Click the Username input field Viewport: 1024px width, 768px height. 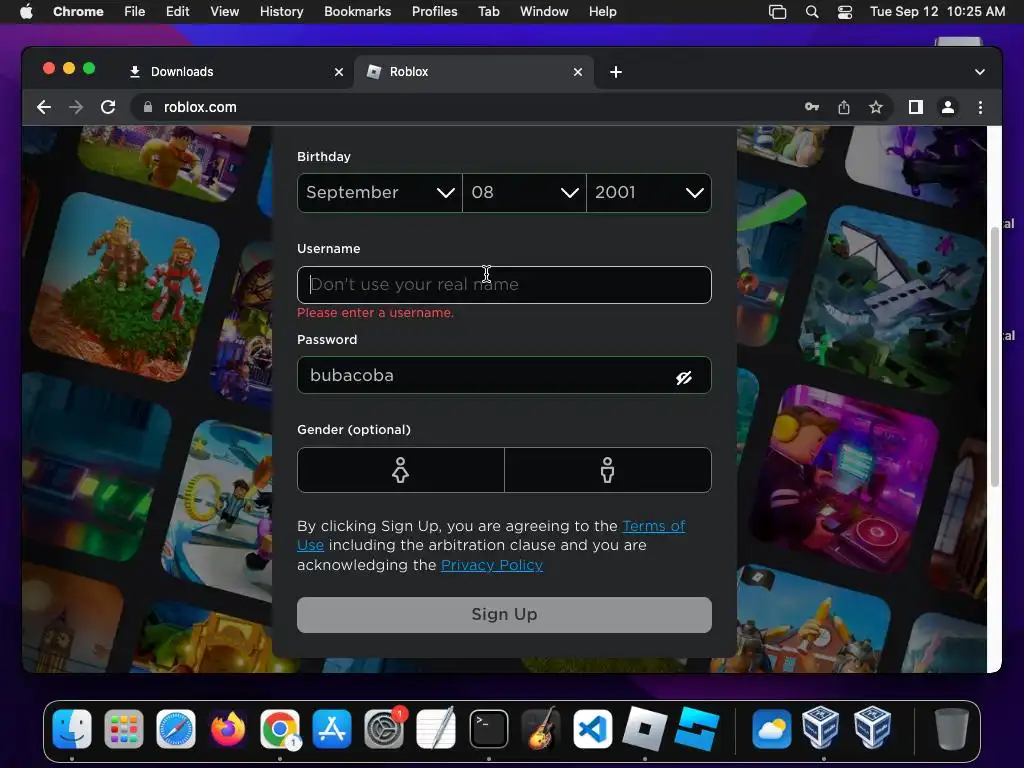[x=504, y=285]
